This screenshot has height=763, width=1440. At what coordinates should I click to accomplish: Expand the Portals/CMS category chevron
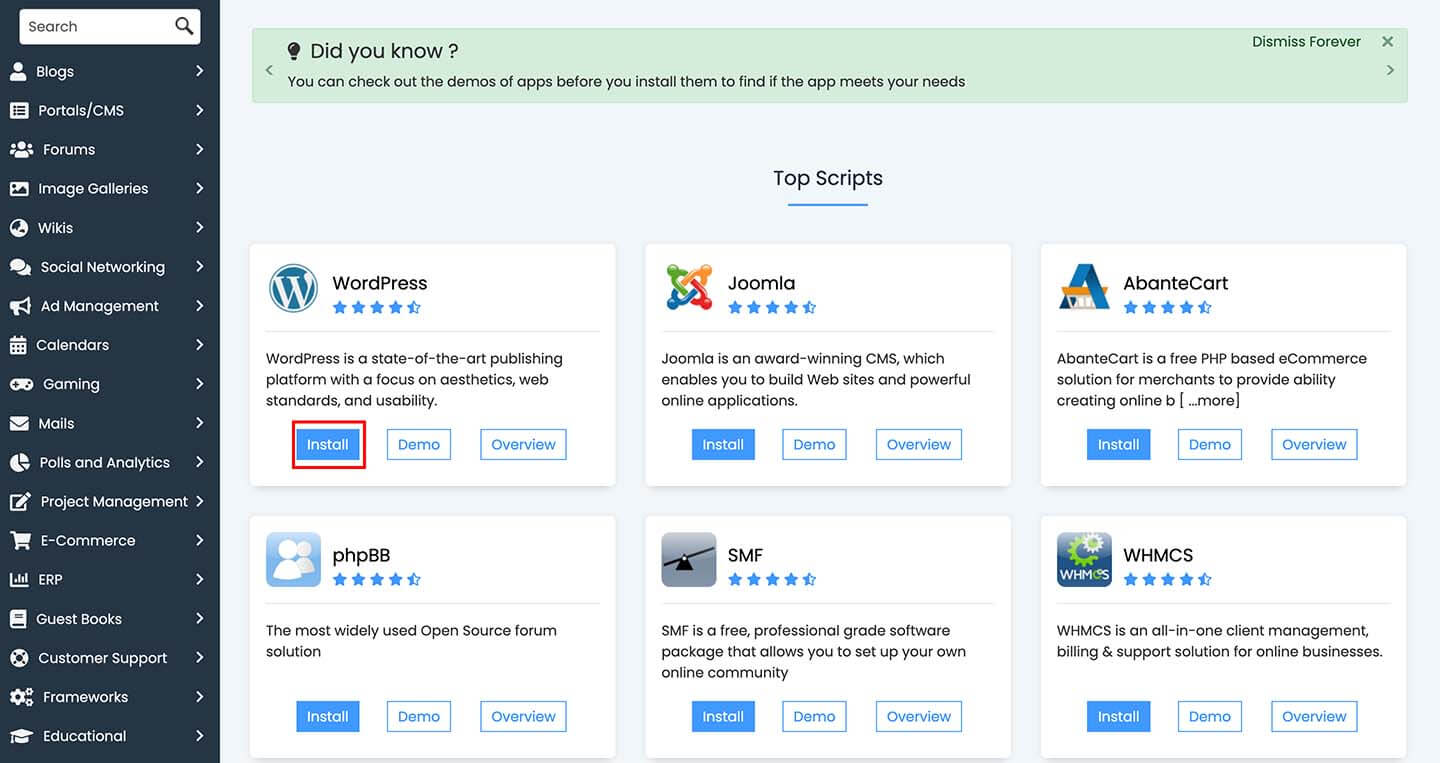click(200, 110)
